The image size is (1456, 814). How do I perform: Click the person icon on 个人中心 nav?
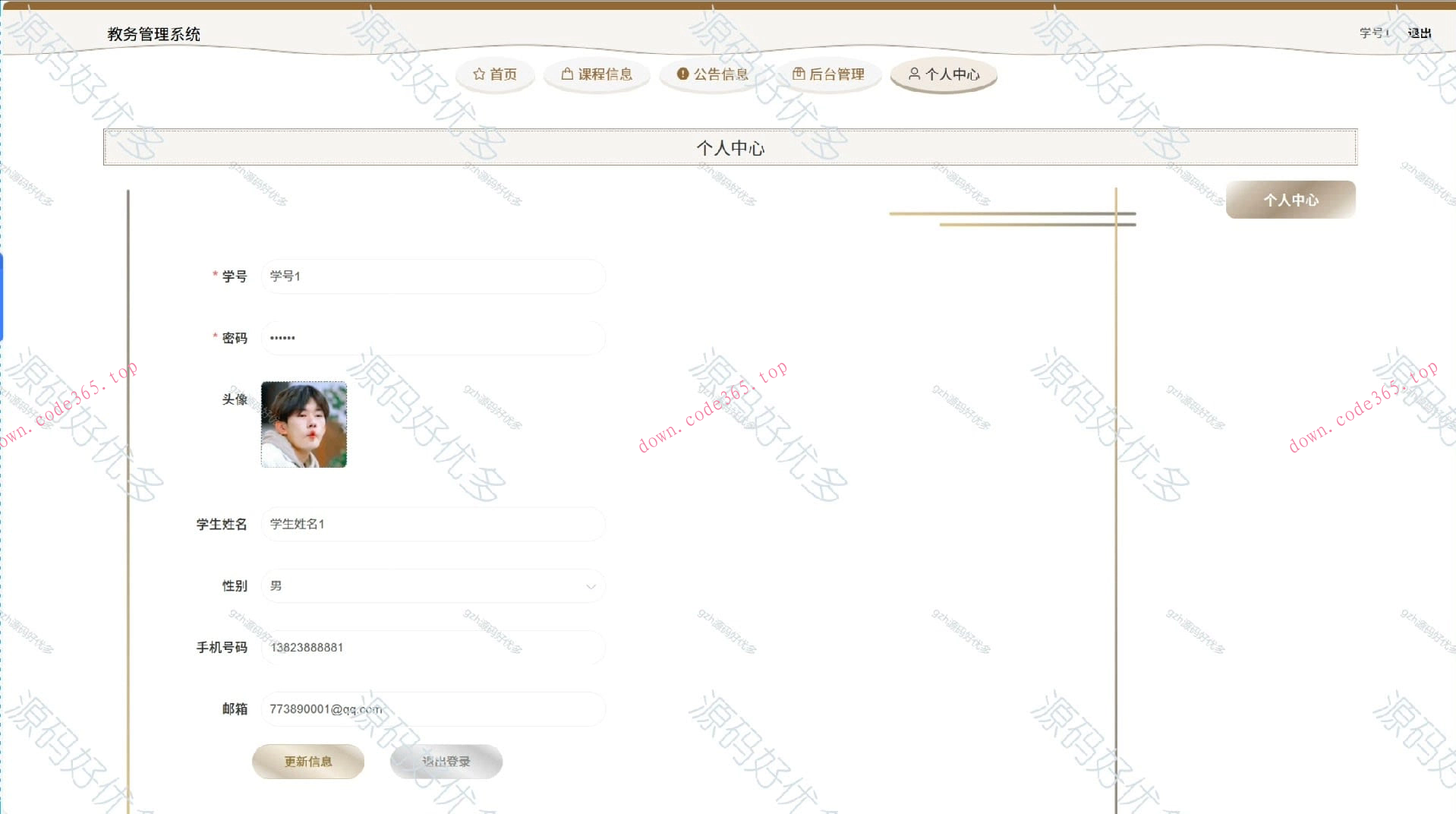coord(914,74)
